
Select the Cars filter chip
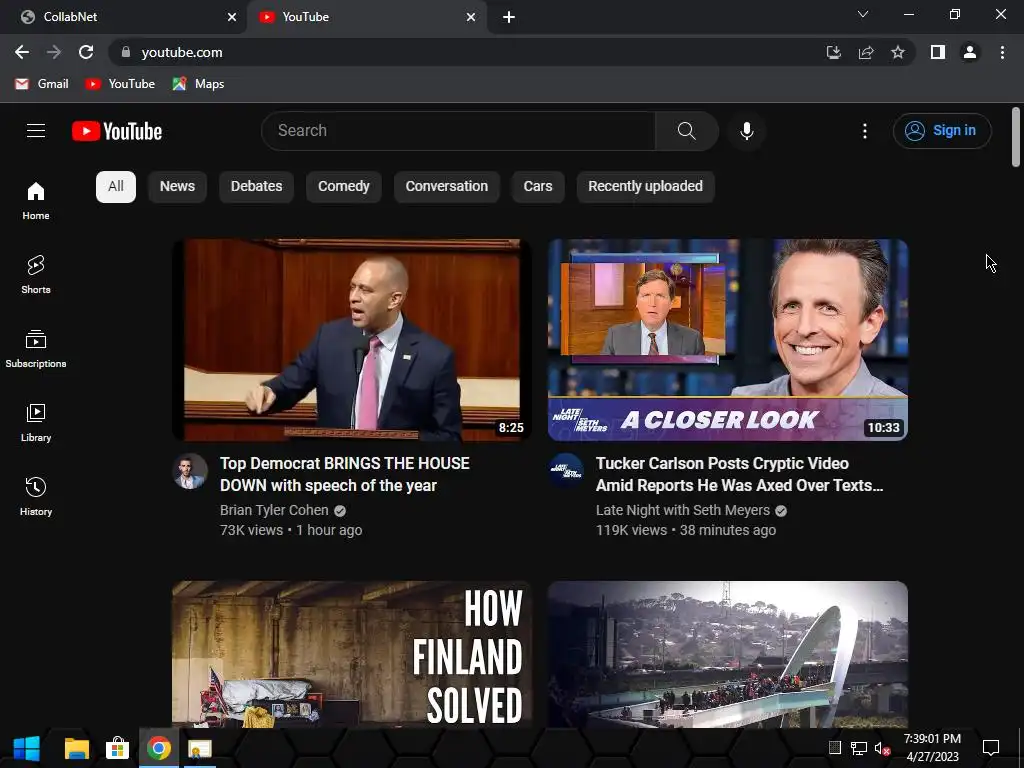click(538, 187)
